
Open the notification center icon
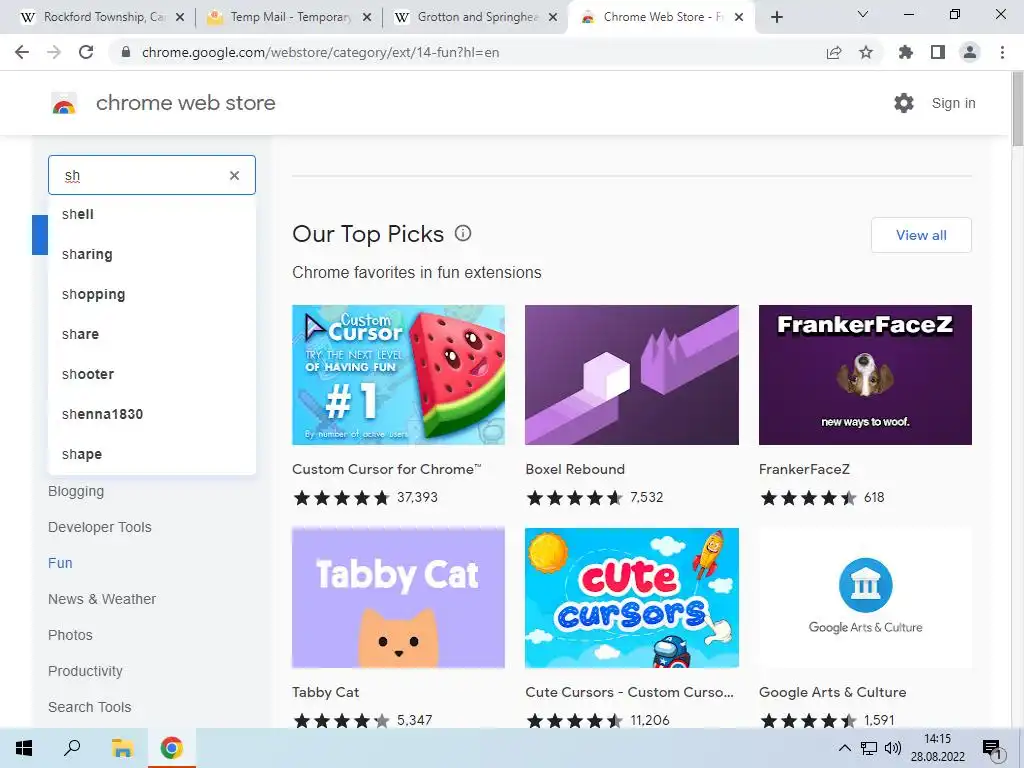click(x=993, y=749)
